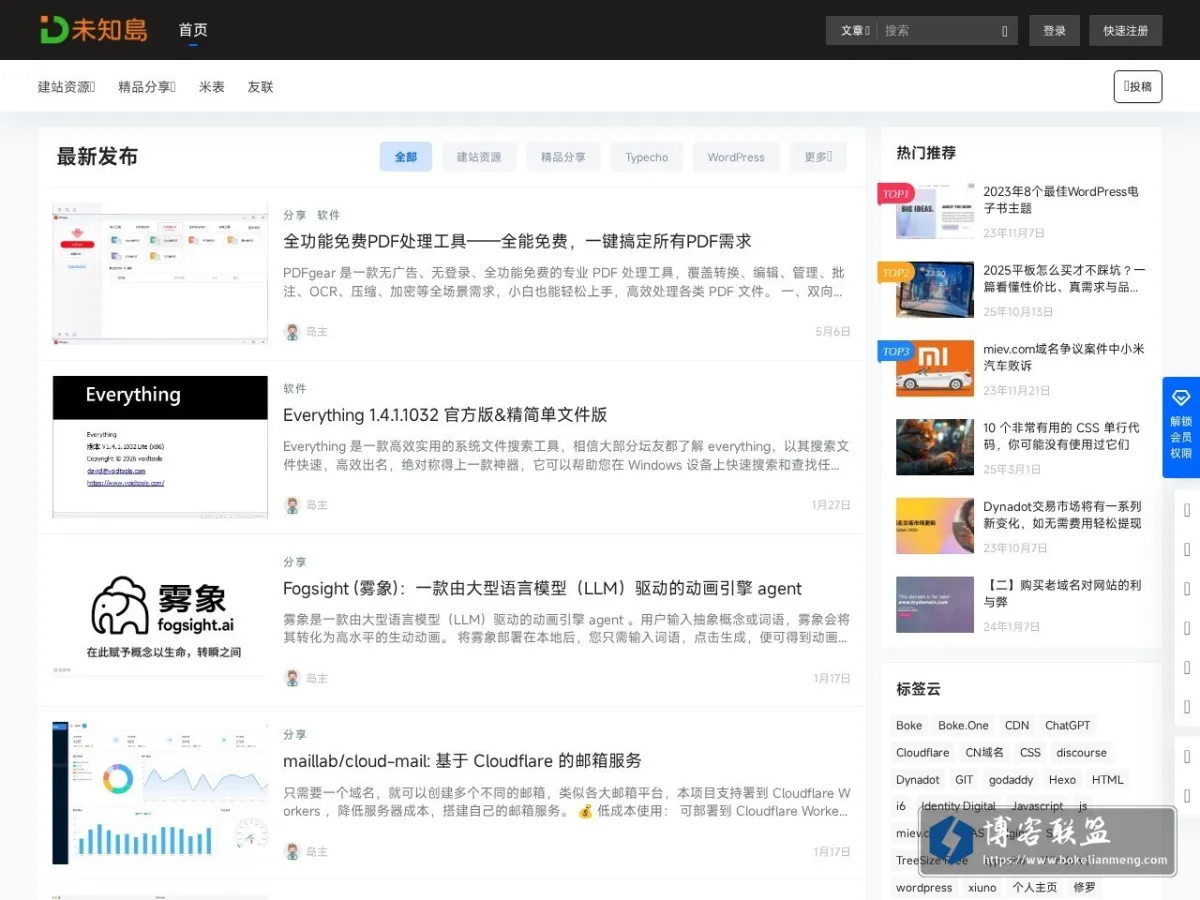
Task: Select the 全部 filter tab
Action: (x=406, y=157)
